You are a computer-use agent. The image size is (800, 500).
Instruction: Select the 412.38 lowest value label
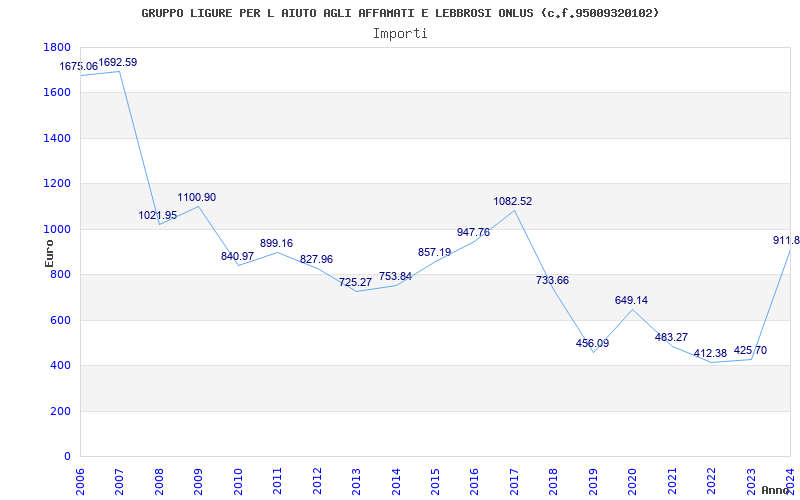click(710, 353)
